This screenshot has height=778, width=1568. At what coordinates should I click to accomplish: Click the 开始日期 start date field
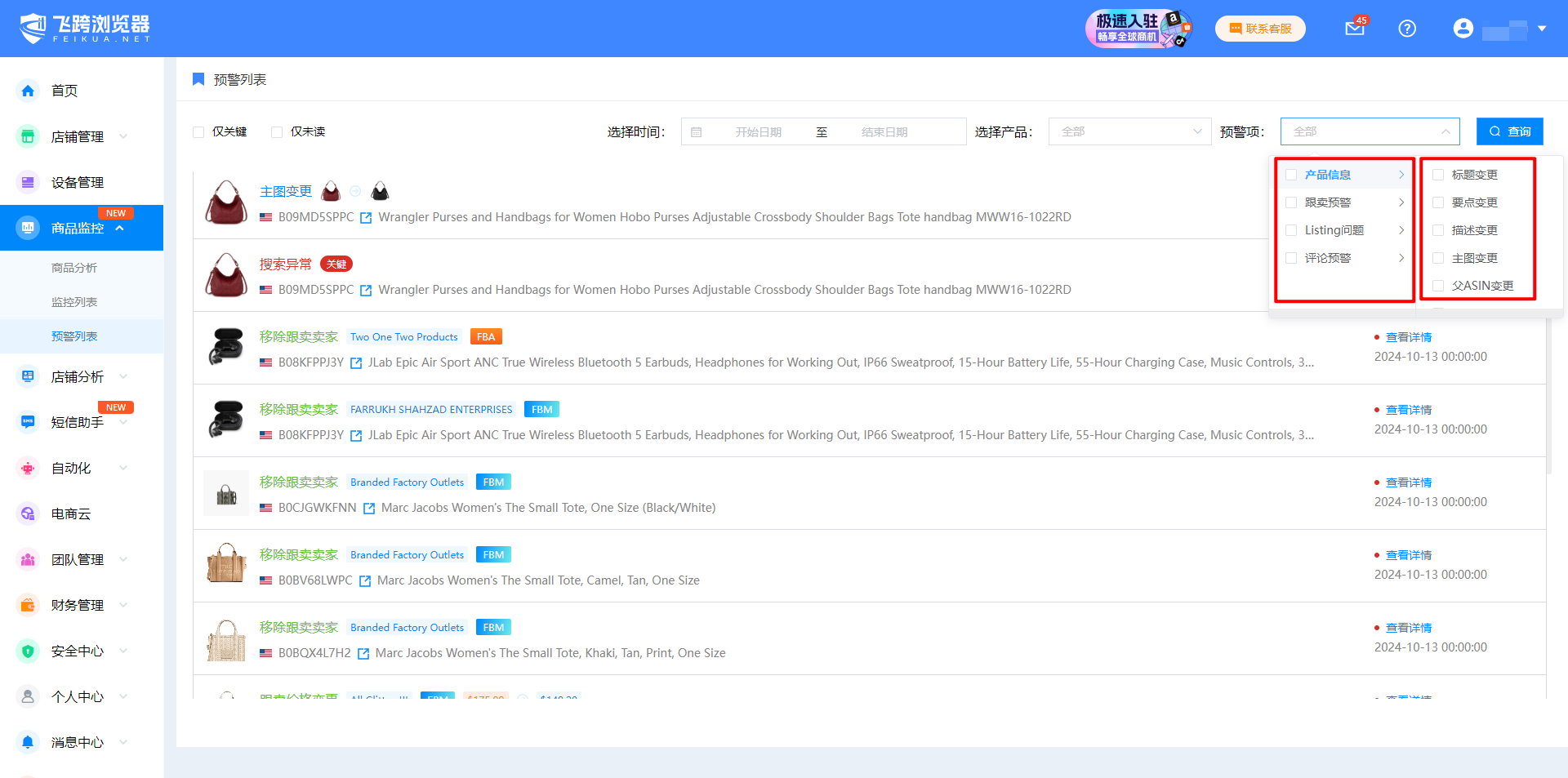[758, 132]
